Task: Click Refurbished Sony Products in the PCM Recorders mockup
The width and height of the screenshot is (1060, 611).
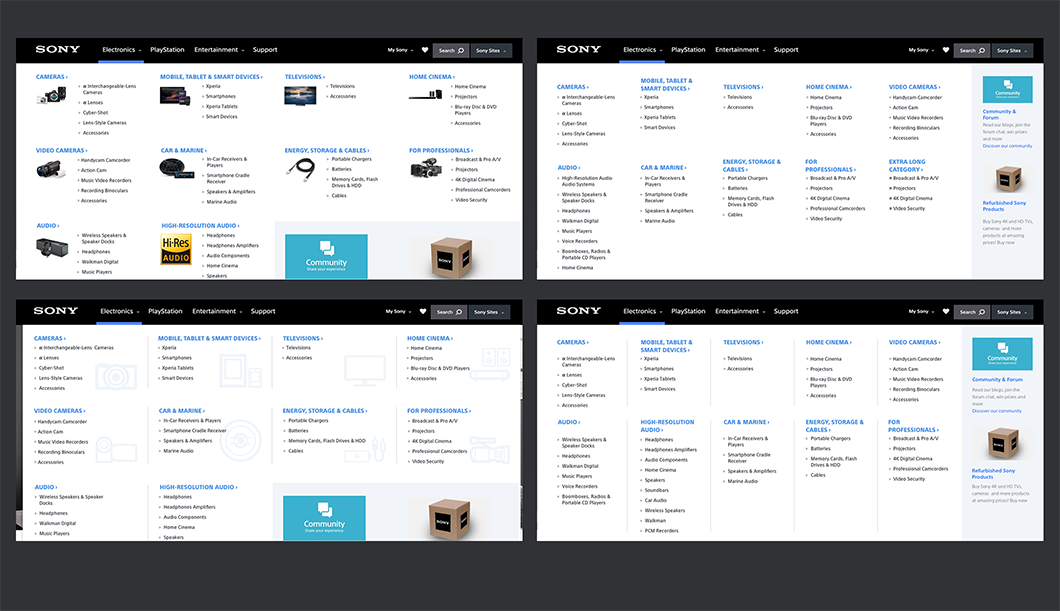Action: click(x=994, y=474)
